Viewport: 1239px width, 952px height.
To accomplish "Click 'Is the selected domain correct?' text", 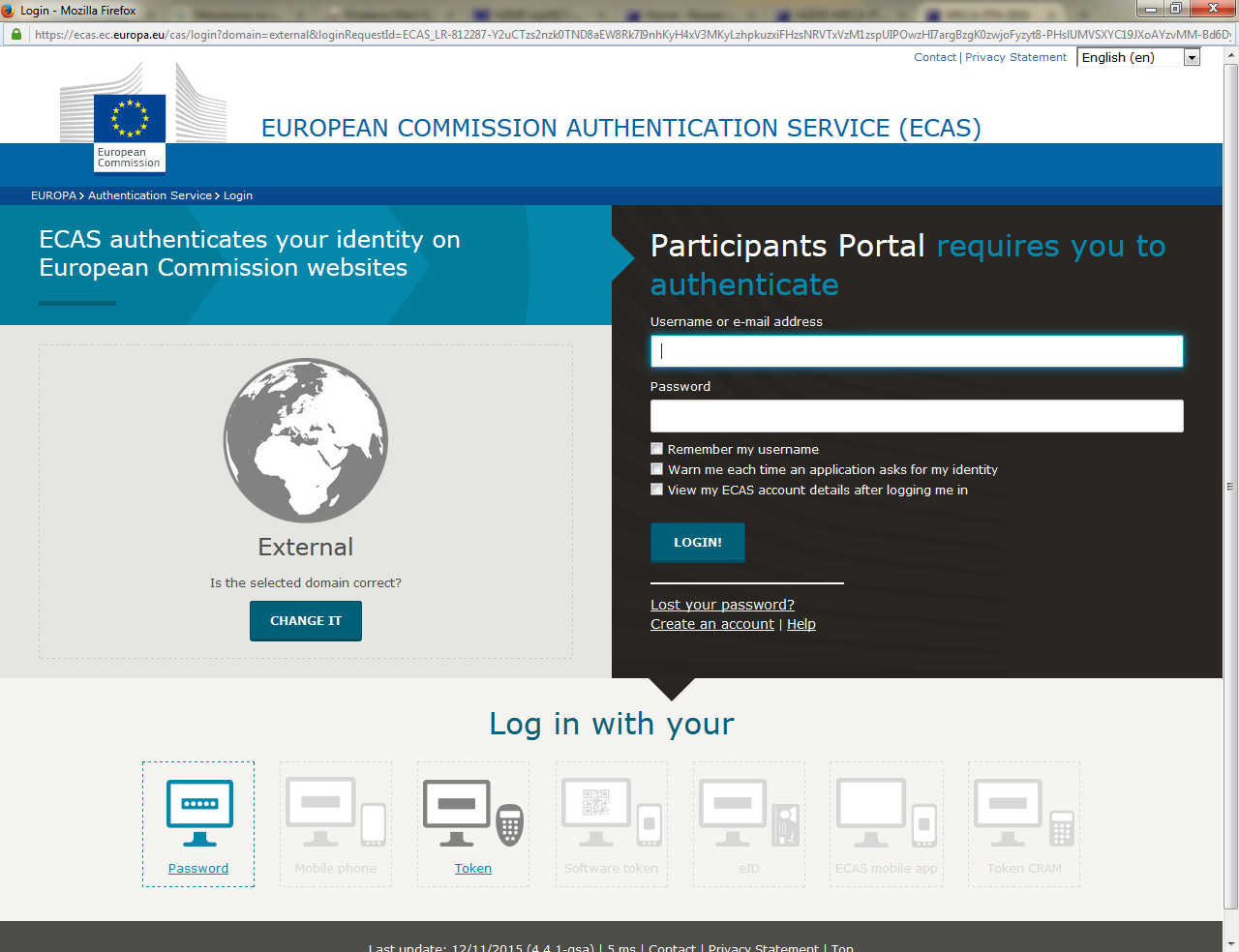I will pyautogui.click(x=306, y=583).
